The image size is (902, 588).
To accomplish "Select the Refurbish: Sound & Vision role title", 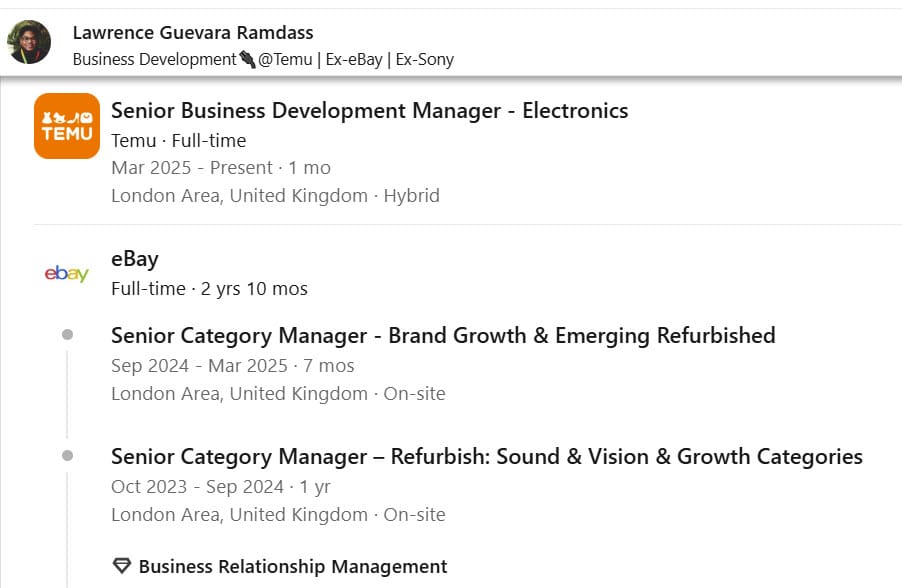I will pyautogui.click(x=486, y=457).
